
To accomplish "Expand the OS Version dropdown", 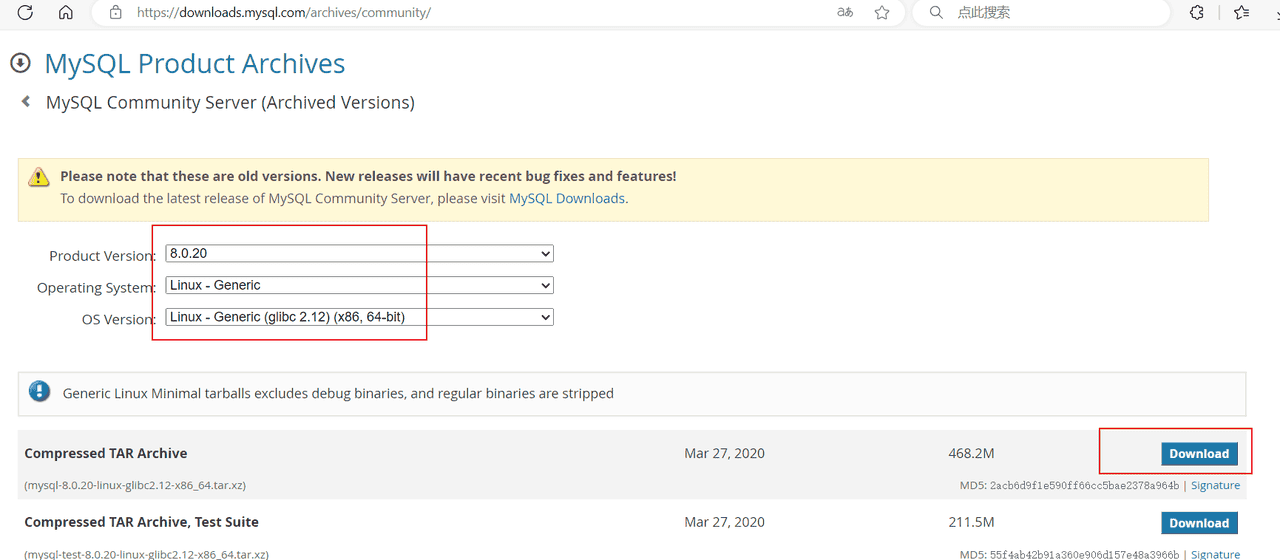I will point(359,317).
